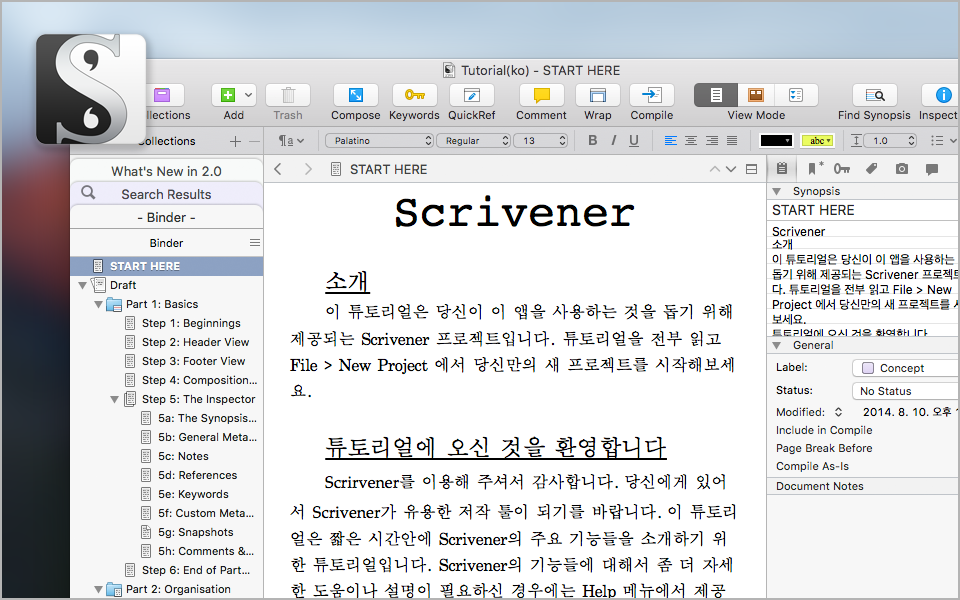Screen dimensions: 960x600
Task: Switch View Mode to outliner
Action: 796,95
